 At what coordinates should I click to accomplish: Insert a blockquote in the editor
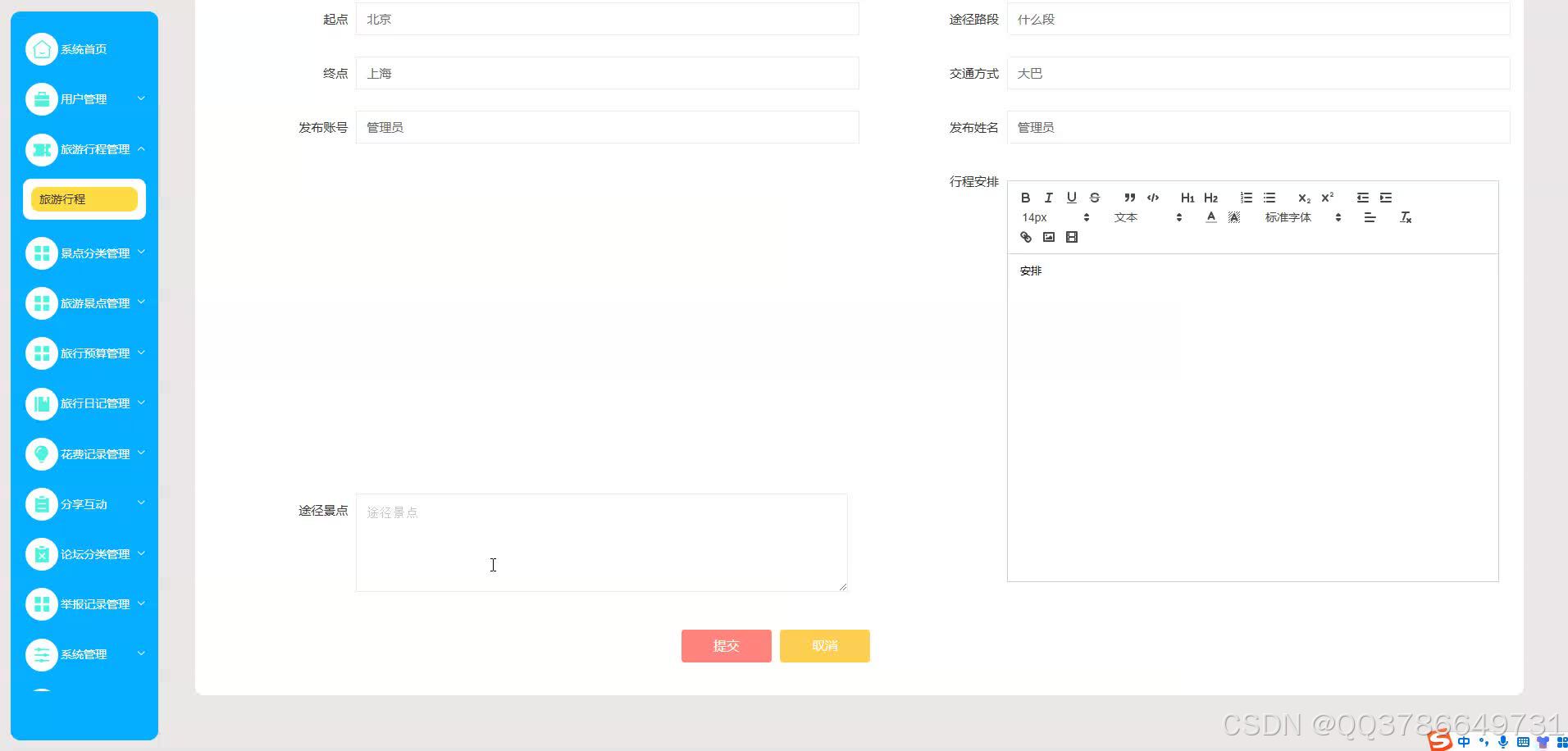1129,198
